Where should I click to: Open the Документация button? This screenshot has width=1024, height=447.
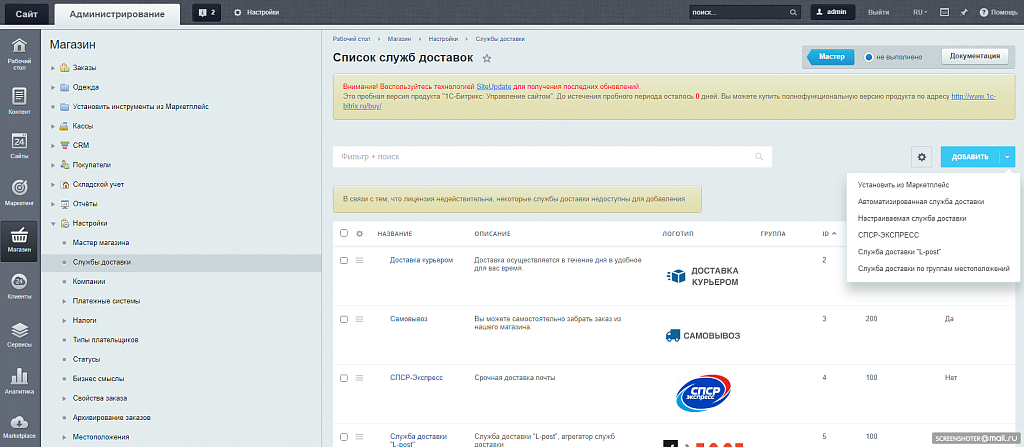[975, 57]
